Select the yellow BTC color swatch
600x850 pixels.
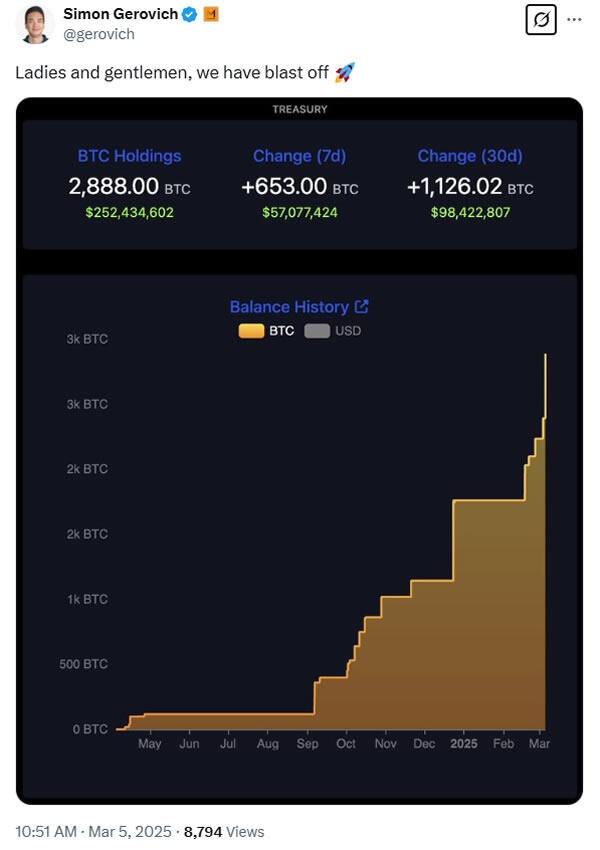(250, 330)
